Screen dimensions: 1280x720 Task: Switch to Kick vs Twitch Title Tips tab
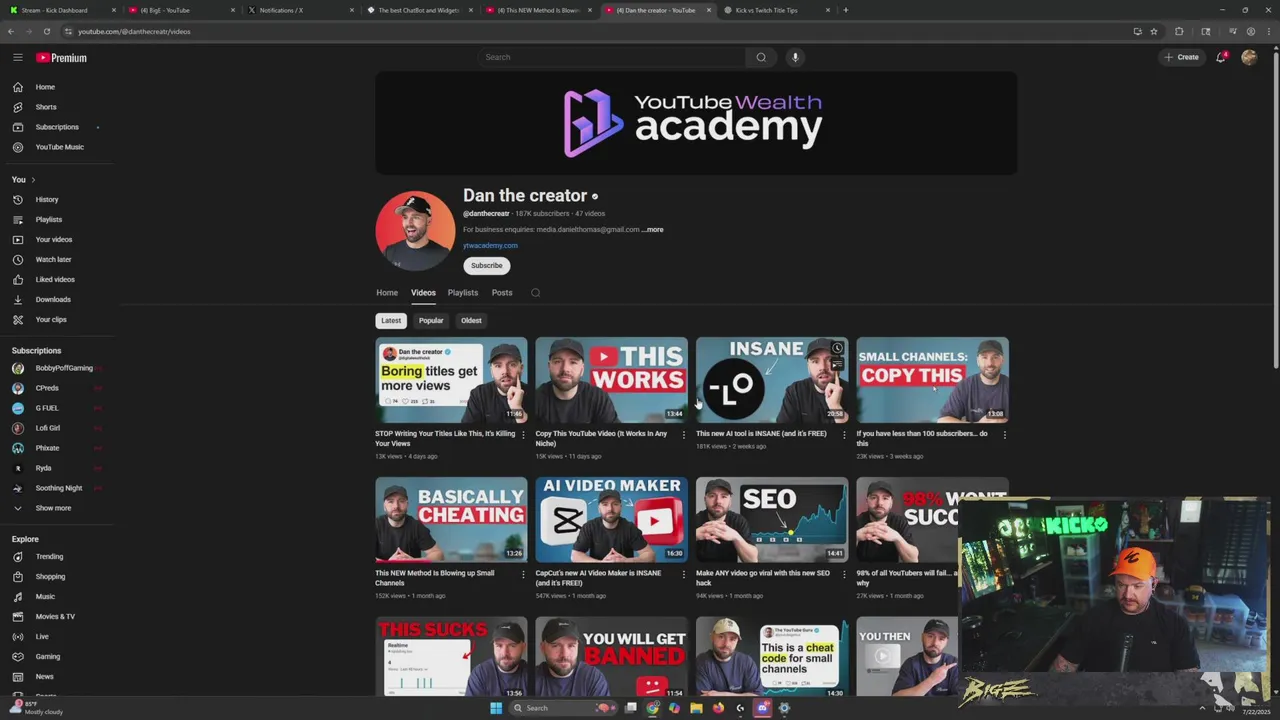coord(774,10)
